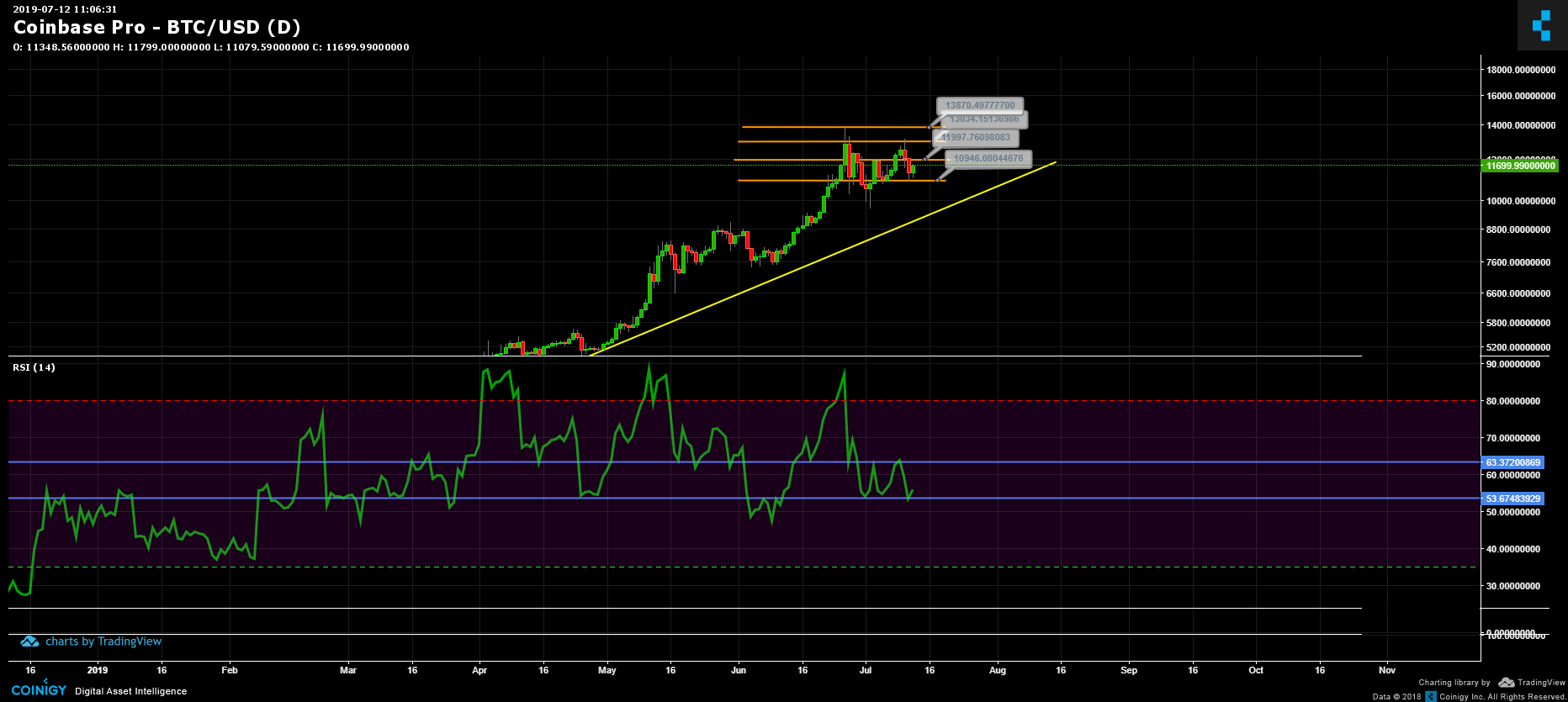Click the TradingView cloud icon beside 'charts by'

click(29, 641)
